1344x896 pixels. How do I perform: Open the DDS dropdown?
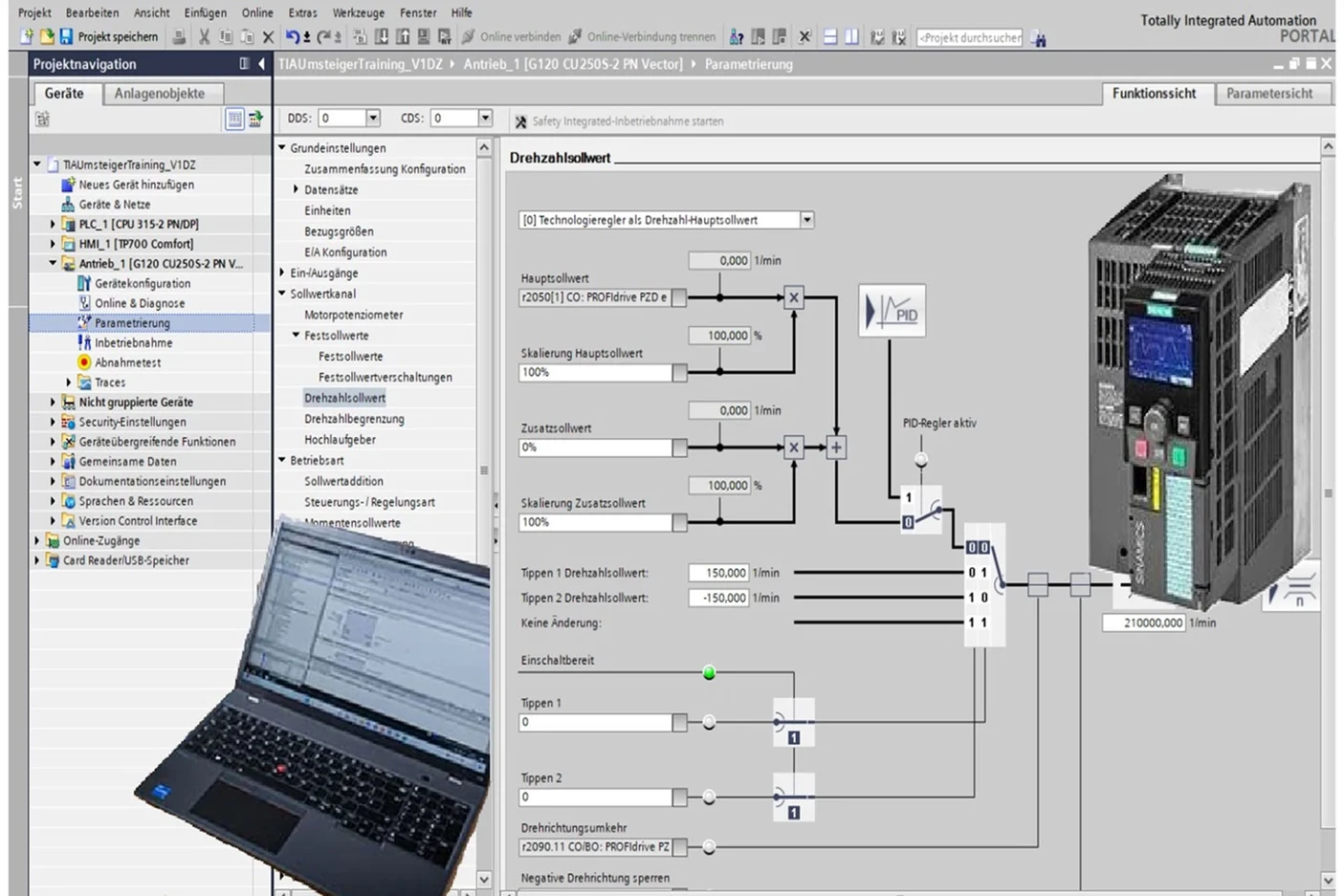[373, 118]
